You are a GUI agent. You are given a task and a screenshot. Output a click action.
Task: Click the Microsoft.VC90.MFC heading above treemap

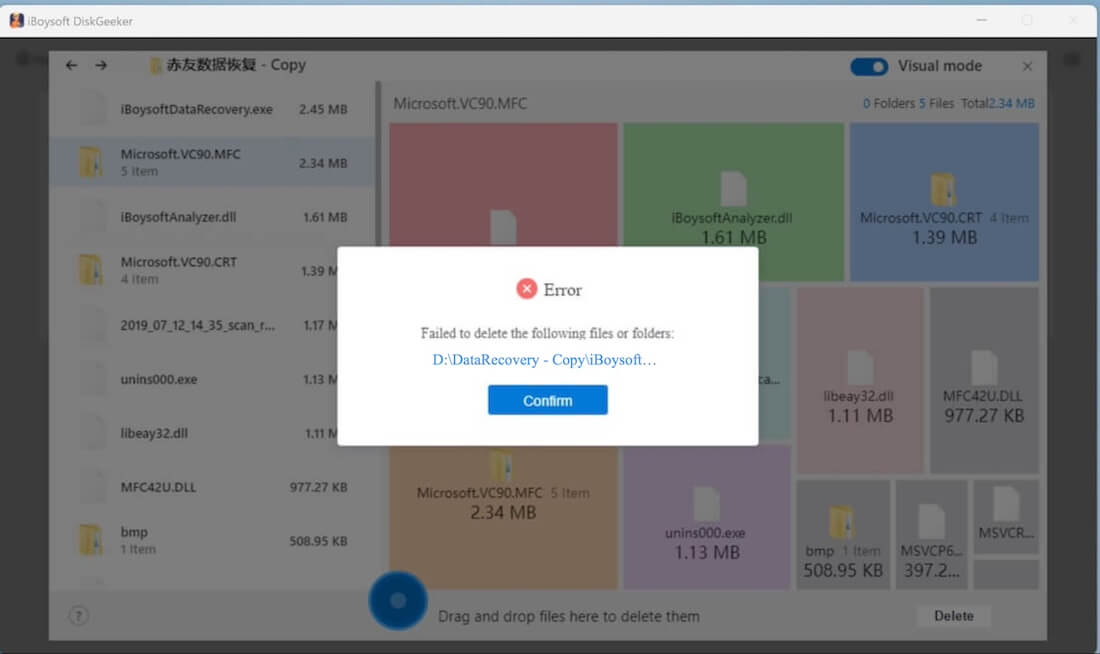pyautogui.click(x=460, y=104)
